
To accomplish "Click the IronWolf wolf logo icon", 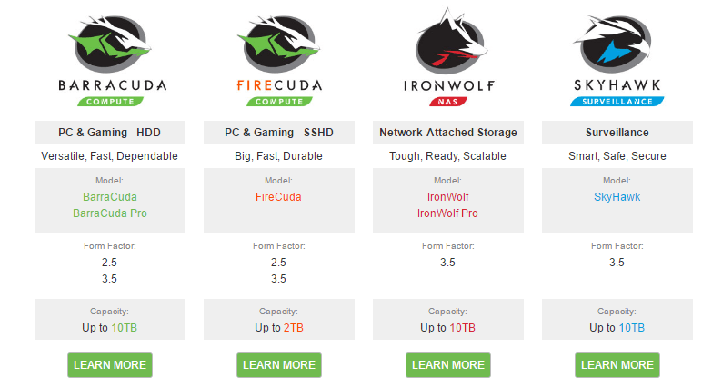I will pyautogui.click(x=451, y=42).
